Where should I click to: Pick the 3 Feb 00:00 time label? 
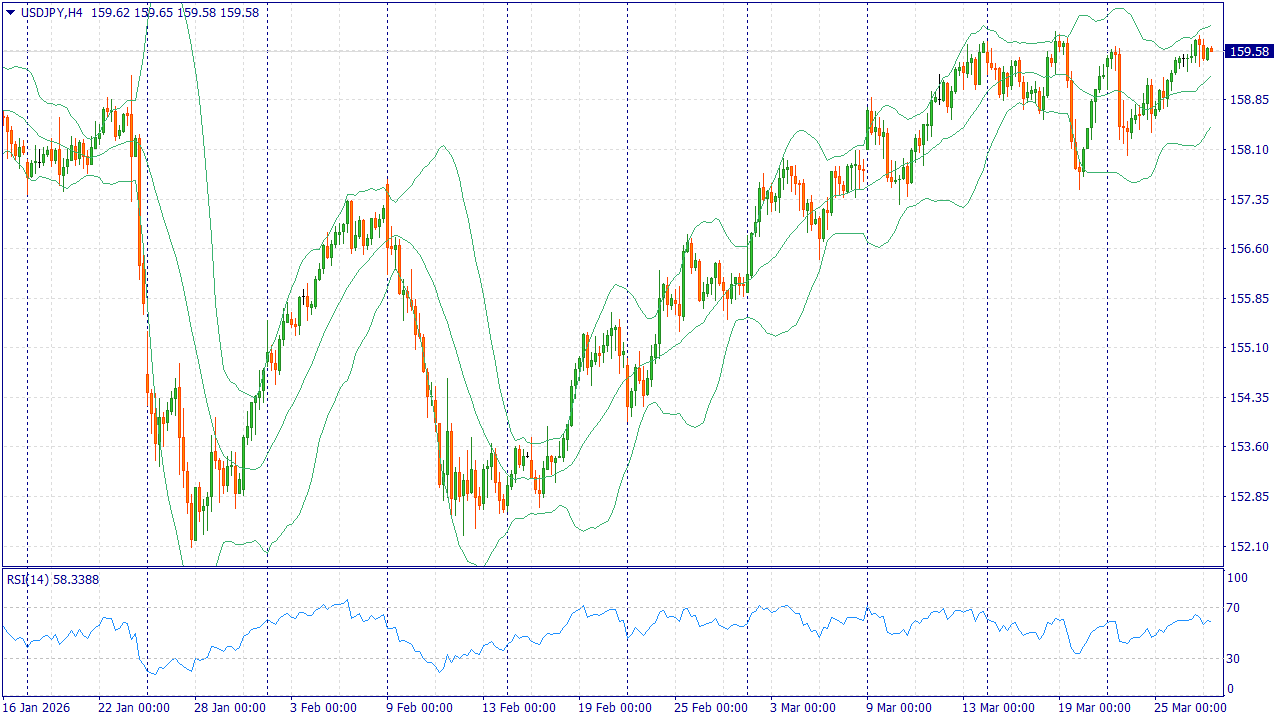click(x=323, y=707)
